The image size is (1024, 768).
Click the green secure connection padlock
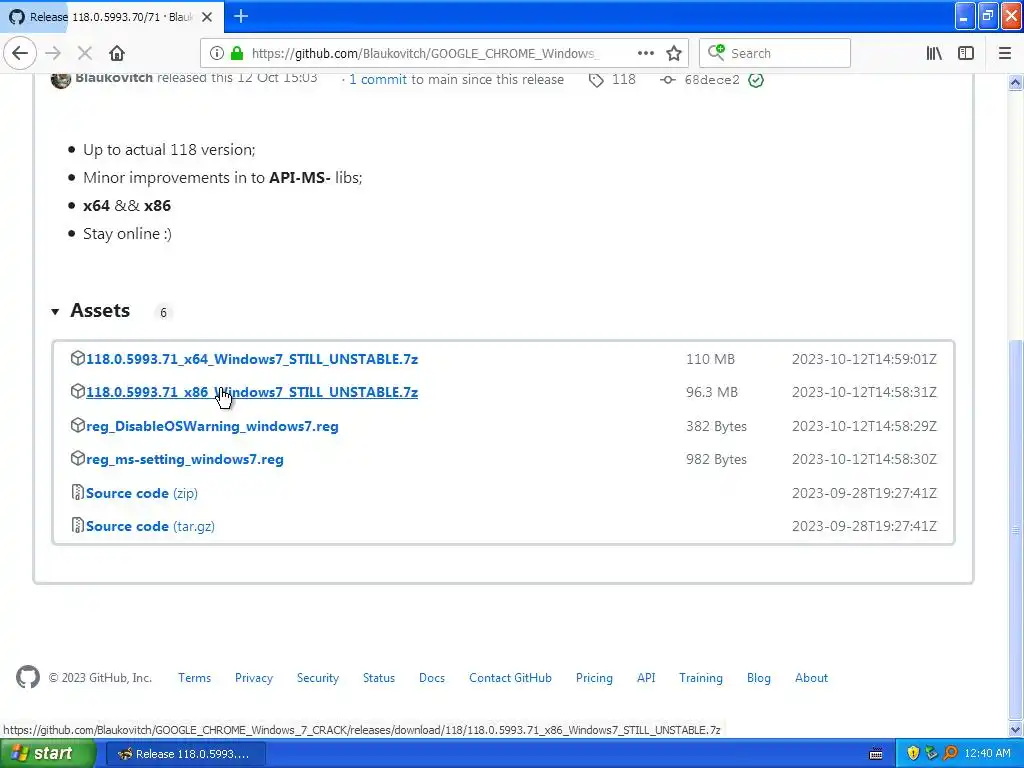click(x=237, y=53)
